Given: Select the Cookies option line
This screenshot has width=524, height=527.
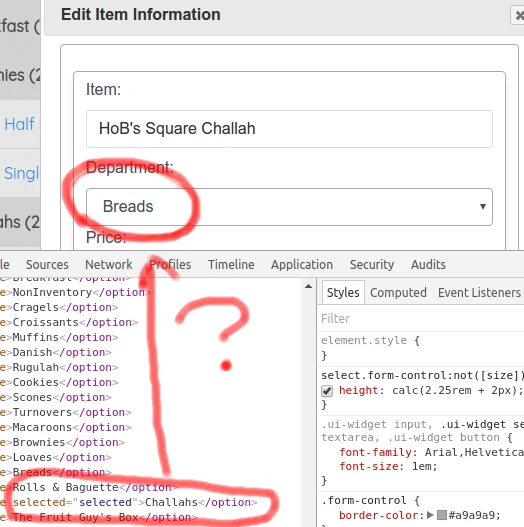Looking at the screenshot, I should pyautogui.click(x=59, y=382).
